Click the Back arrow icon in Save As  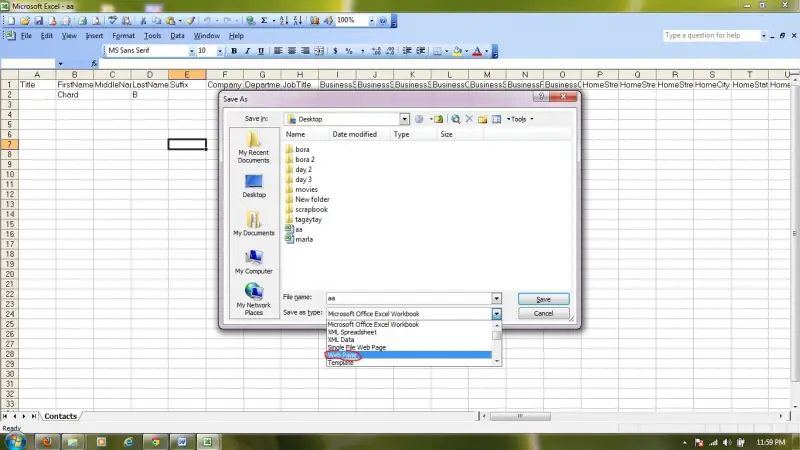click(x=419, y=119)
